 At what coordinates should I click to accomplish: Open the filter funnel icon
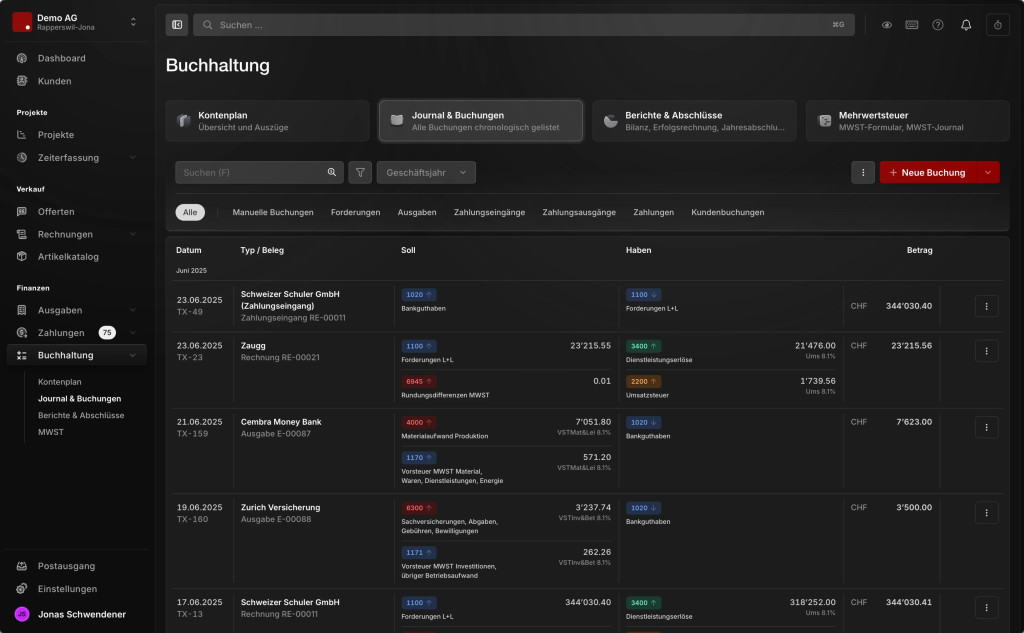(360, 172)
